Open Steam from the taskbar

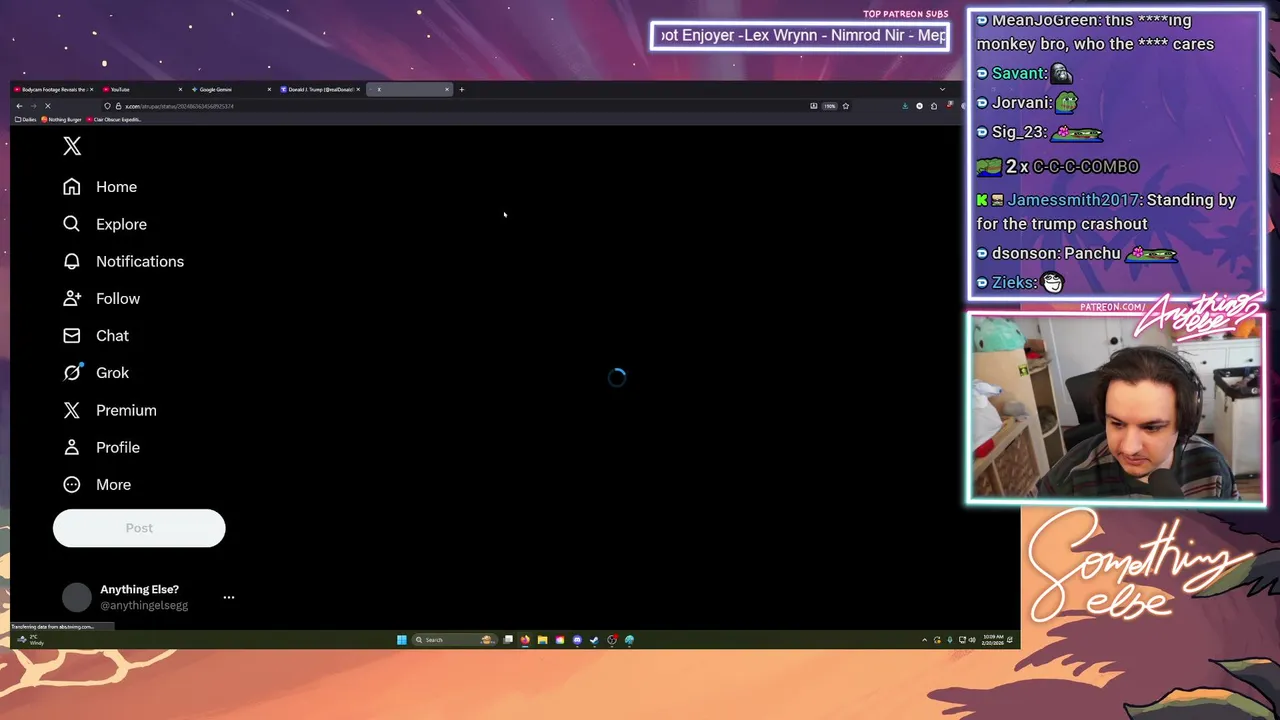594,640
